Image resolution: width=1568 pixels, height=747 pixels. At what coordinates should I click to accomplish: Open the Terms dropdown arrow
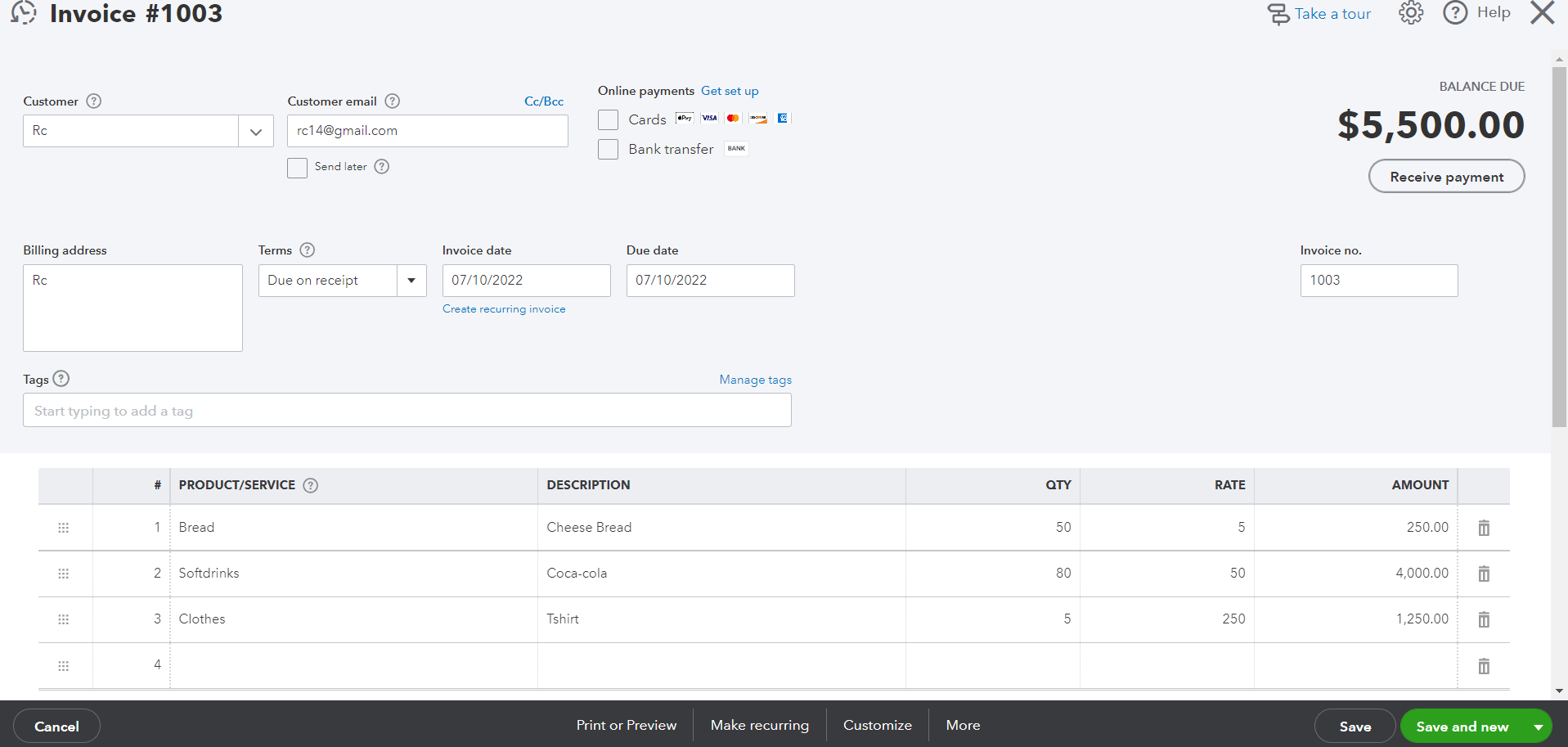(x=411, y=281)
